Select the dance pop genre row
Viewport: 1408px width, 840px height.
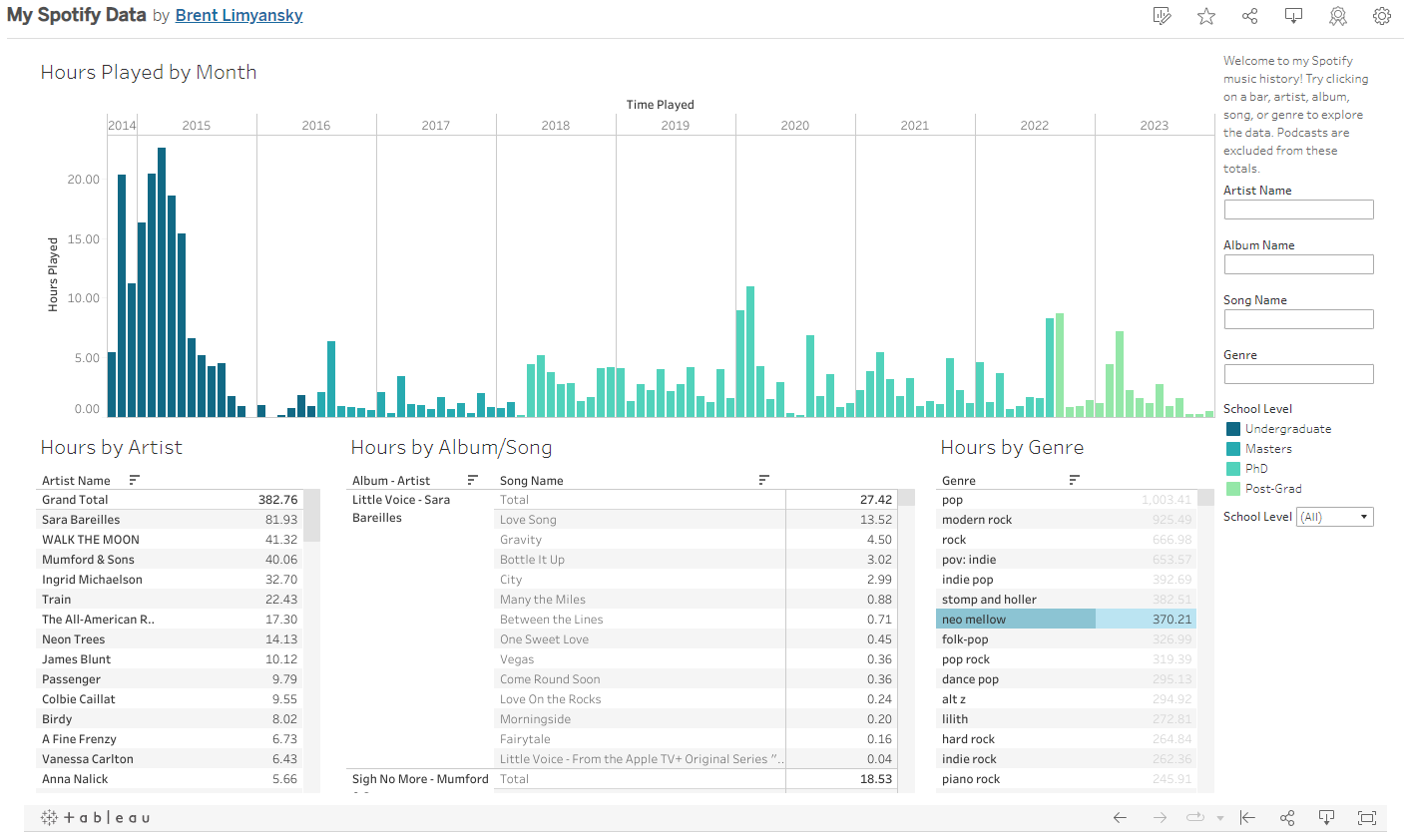tap(1066, 679)
